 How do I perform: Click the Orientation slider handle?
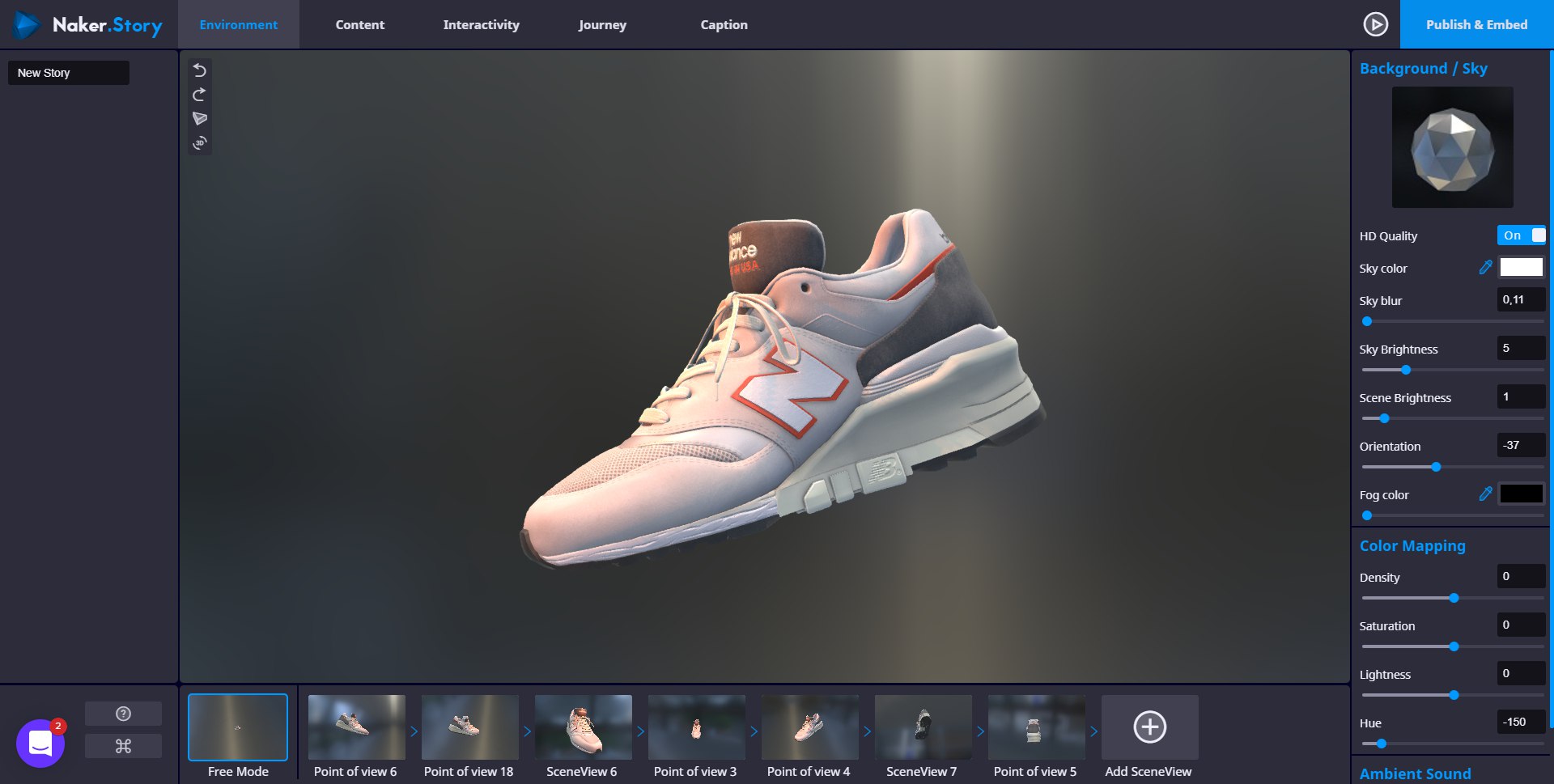tap(1436, 467)
